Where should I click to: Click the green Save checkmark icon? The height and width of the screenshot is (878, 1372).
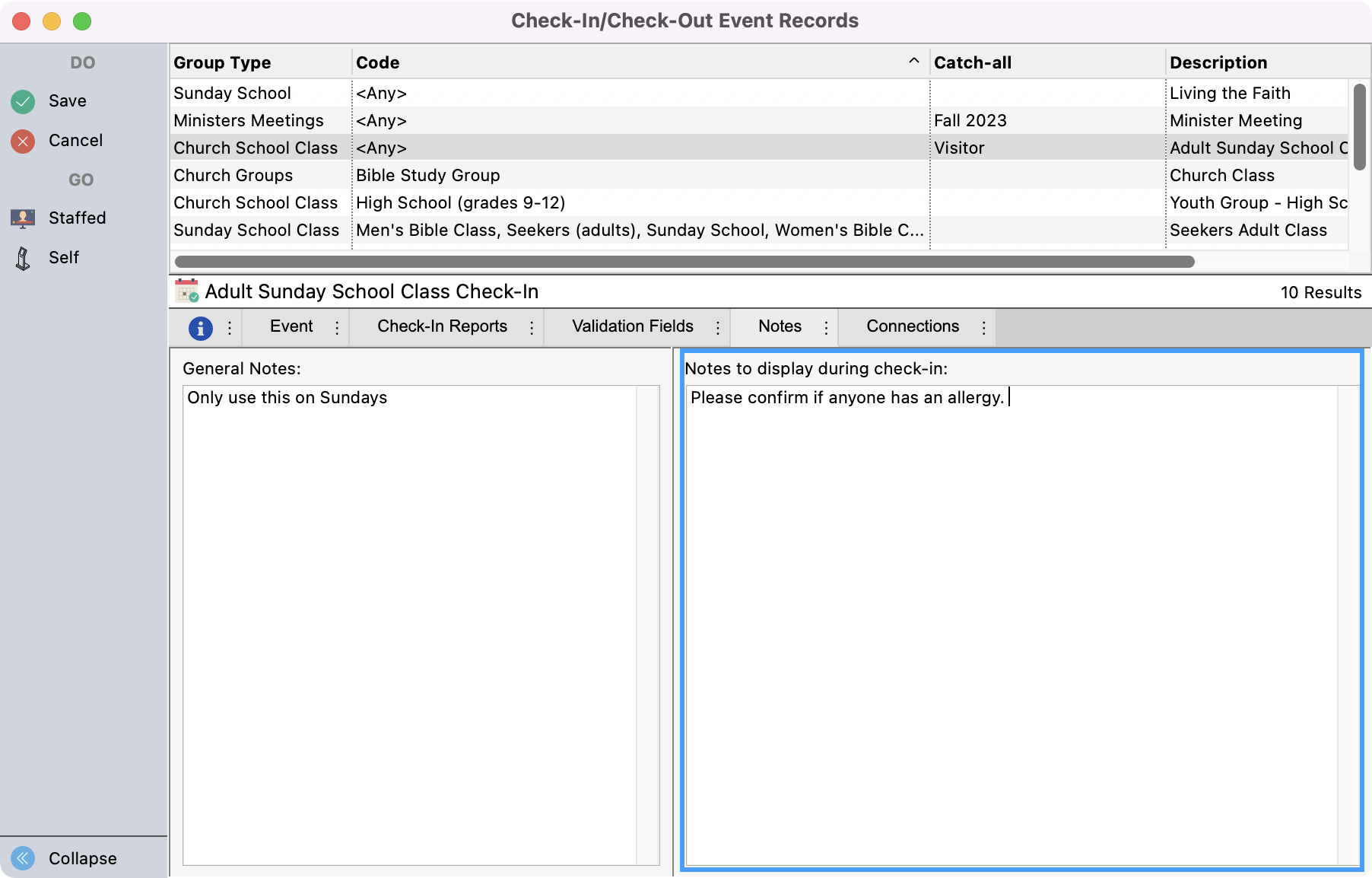coord(22,100)
